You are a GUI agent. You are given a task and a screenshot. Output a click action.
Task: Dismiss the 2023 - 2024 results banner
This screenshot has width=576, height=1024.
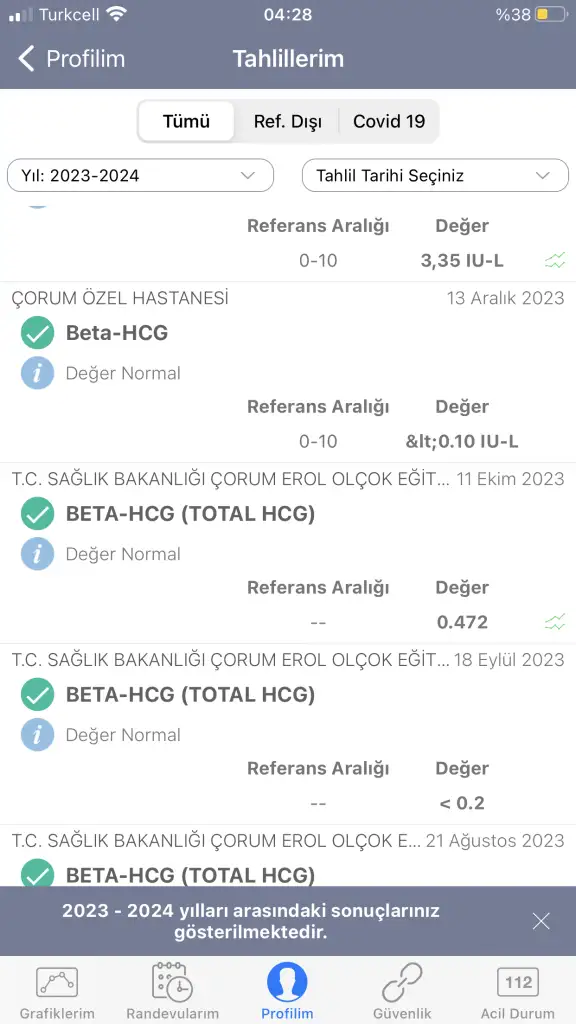point(541,921)
